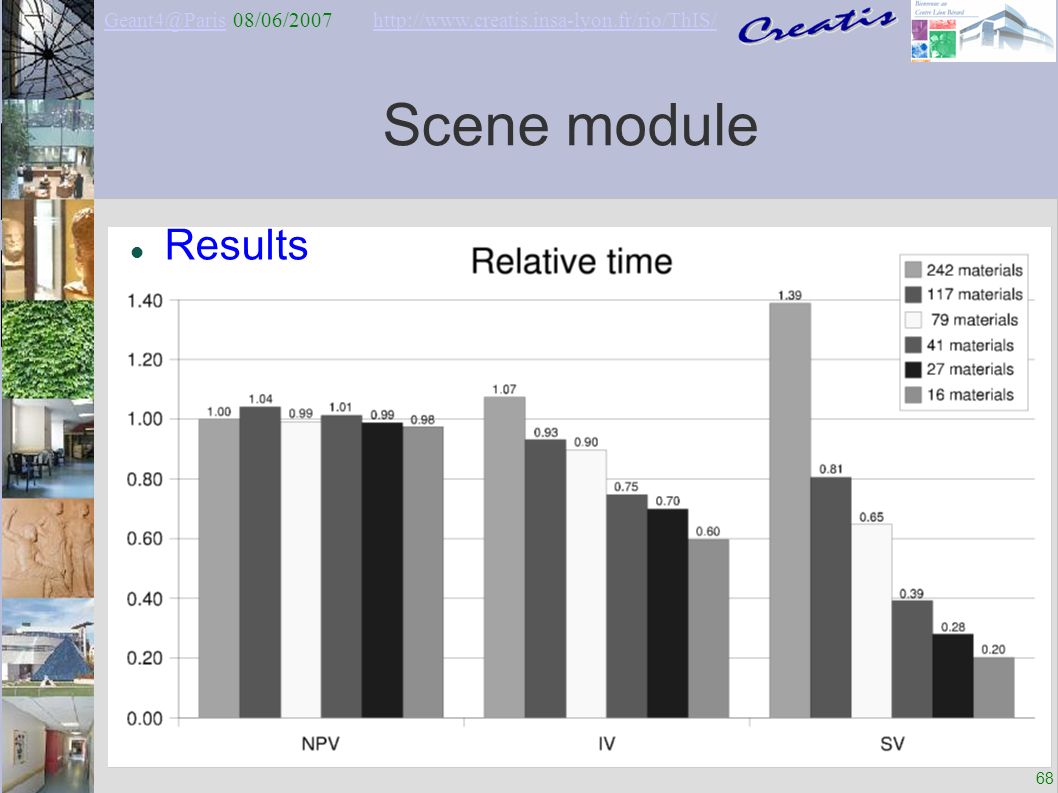Click the Relative time chart title
1058x793 pixels.
[x=572, y=261]
